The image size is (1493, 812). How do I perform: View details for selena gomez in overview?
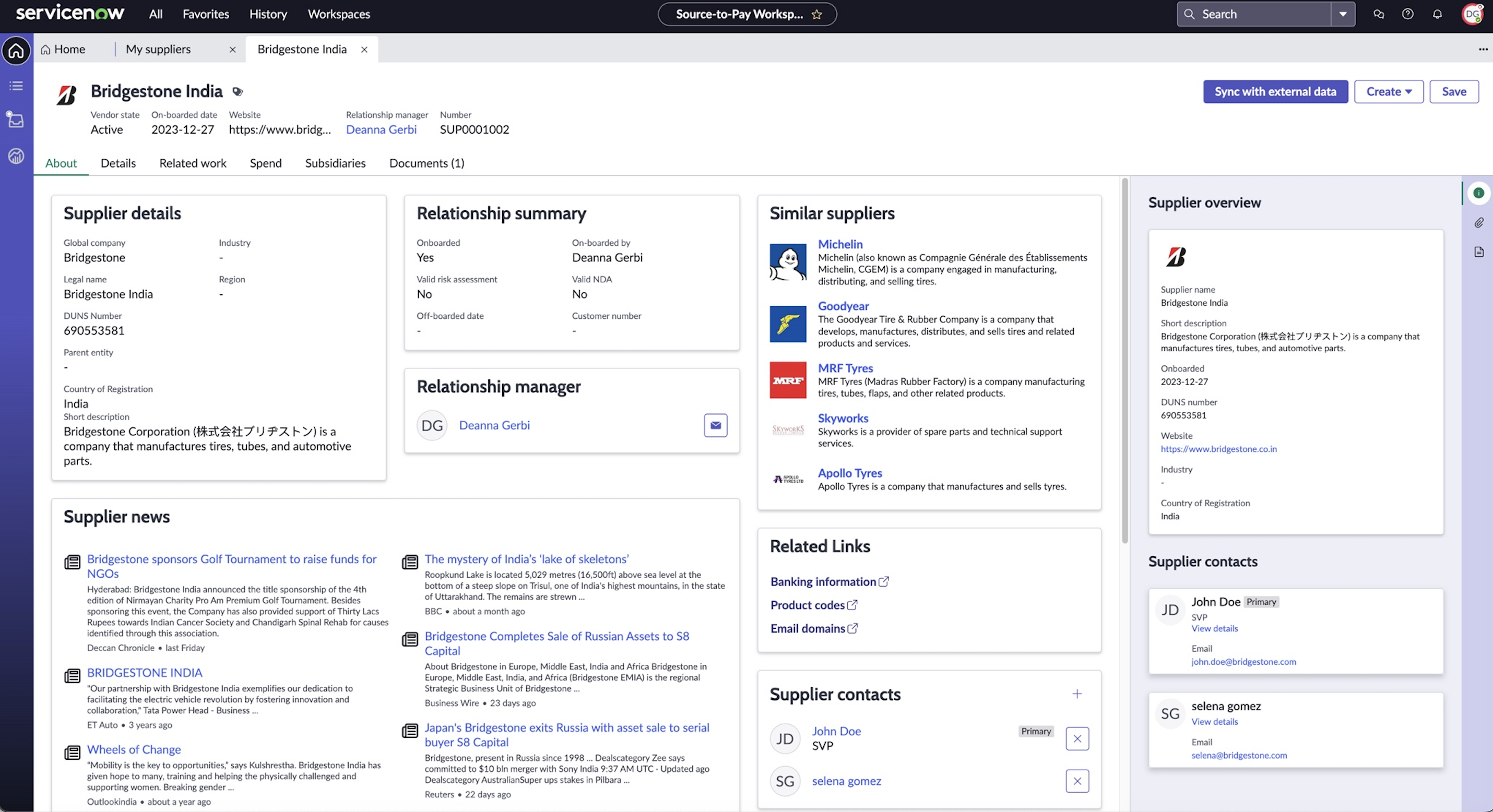(1214, 722)
